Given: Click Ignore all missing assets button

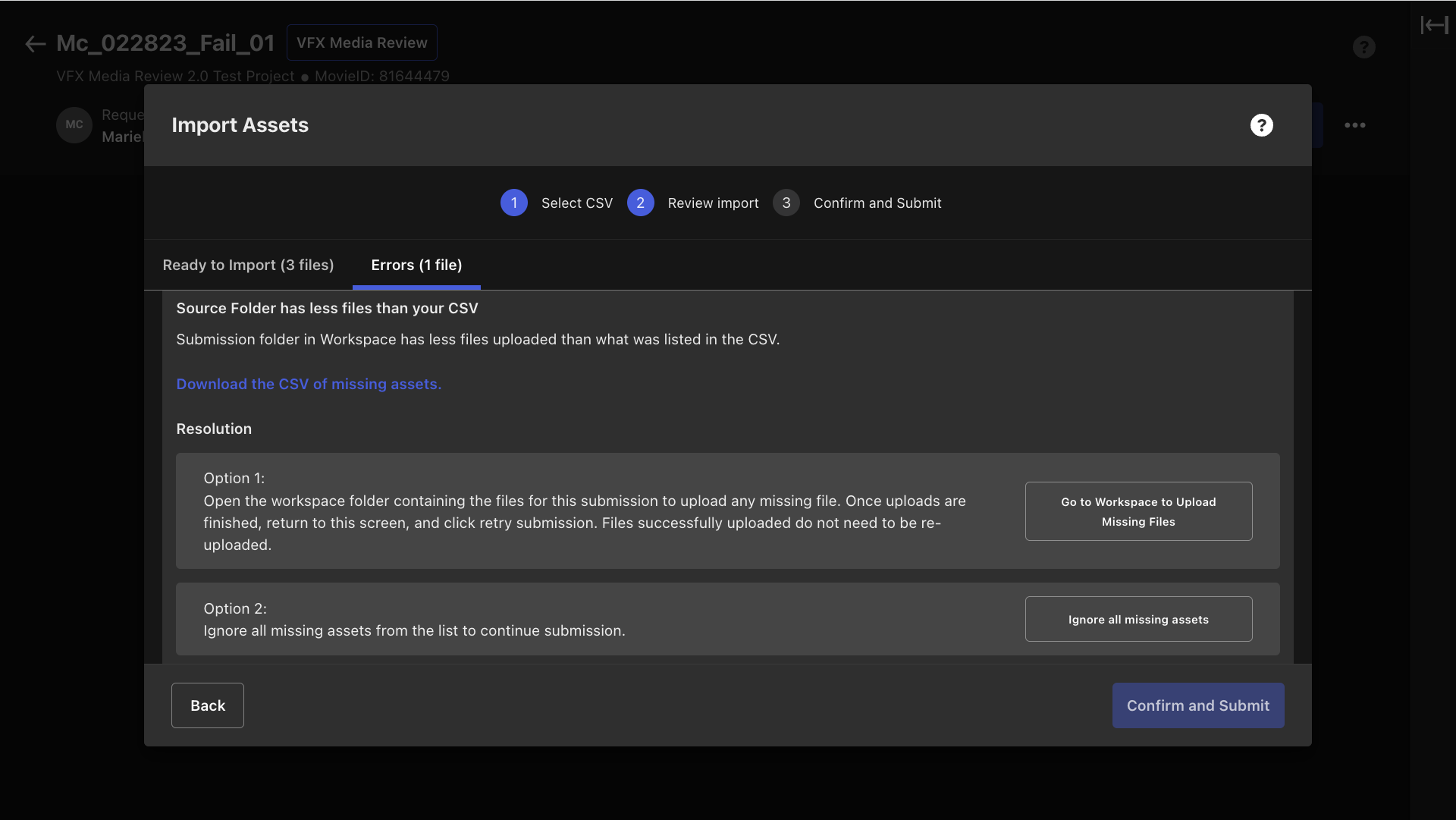Looking at the screenshot, I should 1138,619.
